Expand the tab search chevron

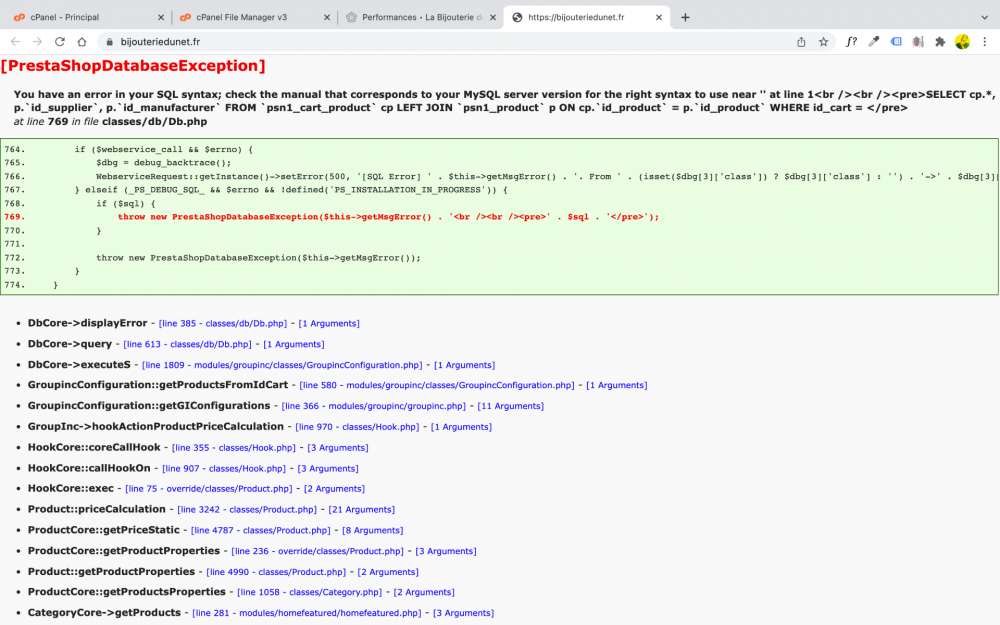984,17
